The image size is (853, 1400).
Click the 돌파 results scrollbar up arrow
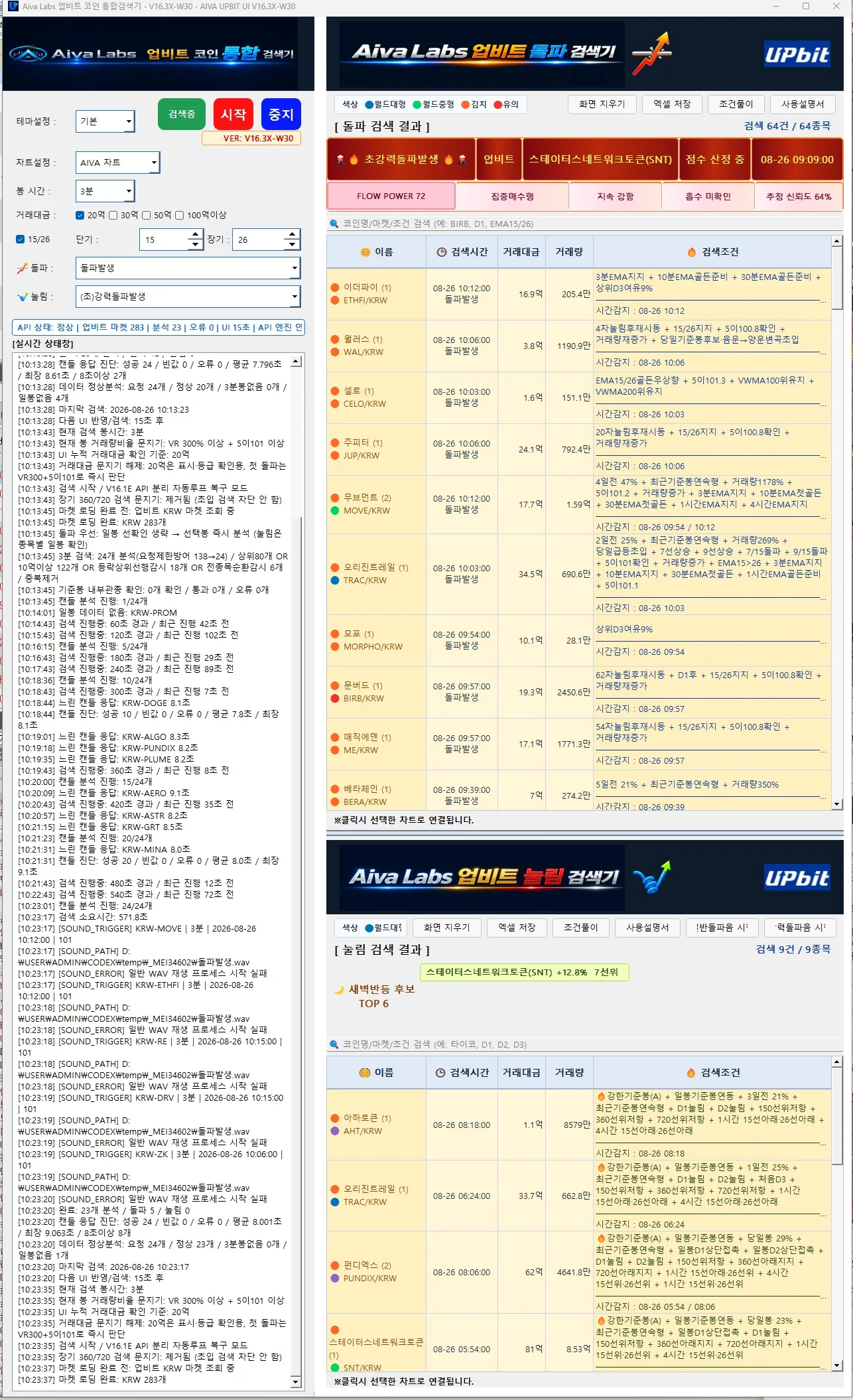837,242
